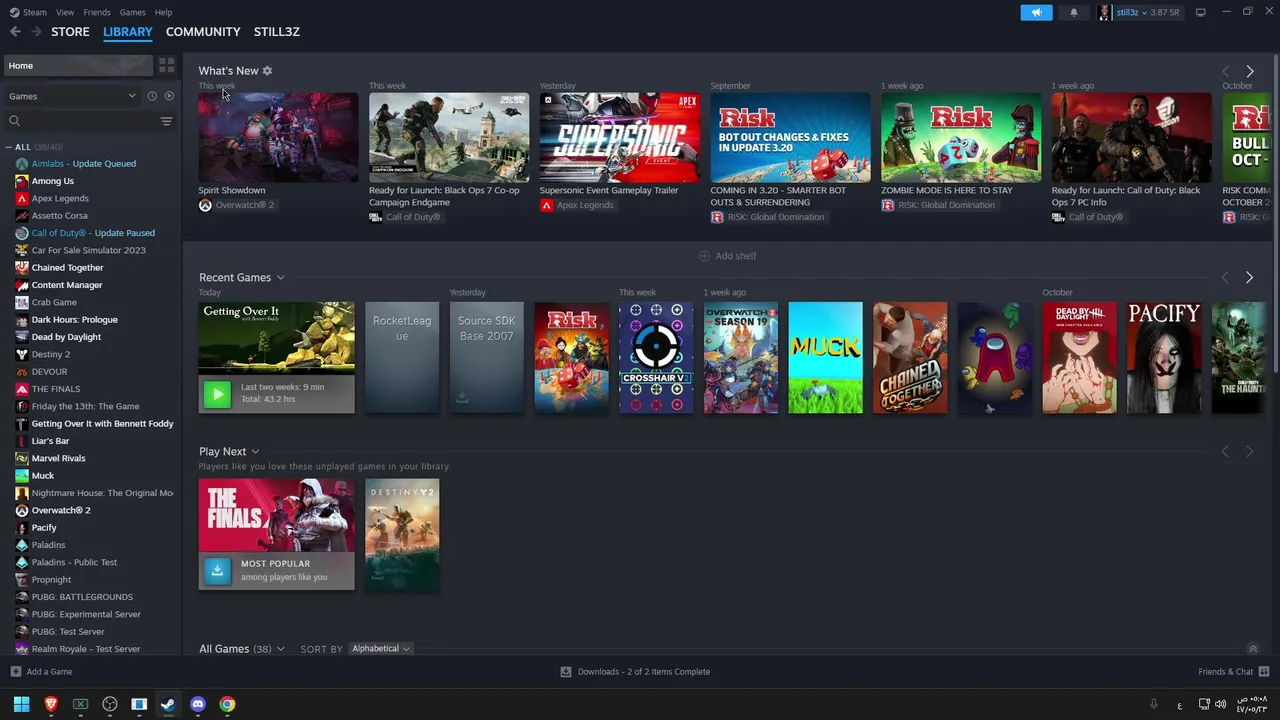Click the Add a Game plus icon
This screenshot has width=1280, height=720.
[x=15, y=672]
